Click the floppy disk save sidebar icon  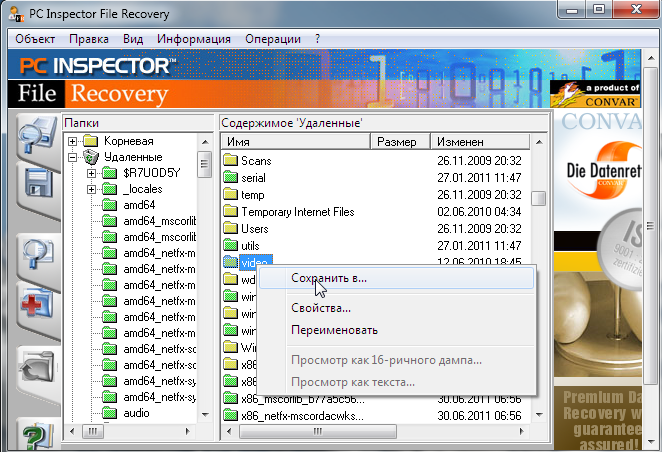coord(38,184)
